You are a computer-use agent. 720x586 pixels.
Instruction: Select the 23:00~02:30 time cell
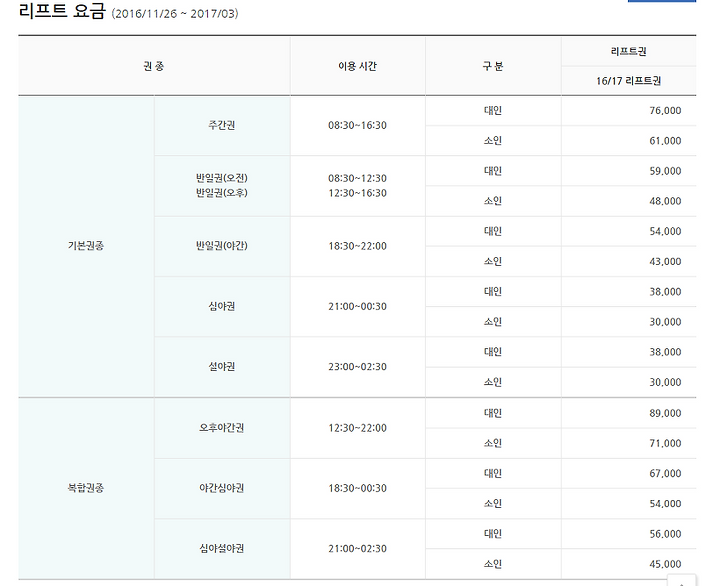pos(357,366)
